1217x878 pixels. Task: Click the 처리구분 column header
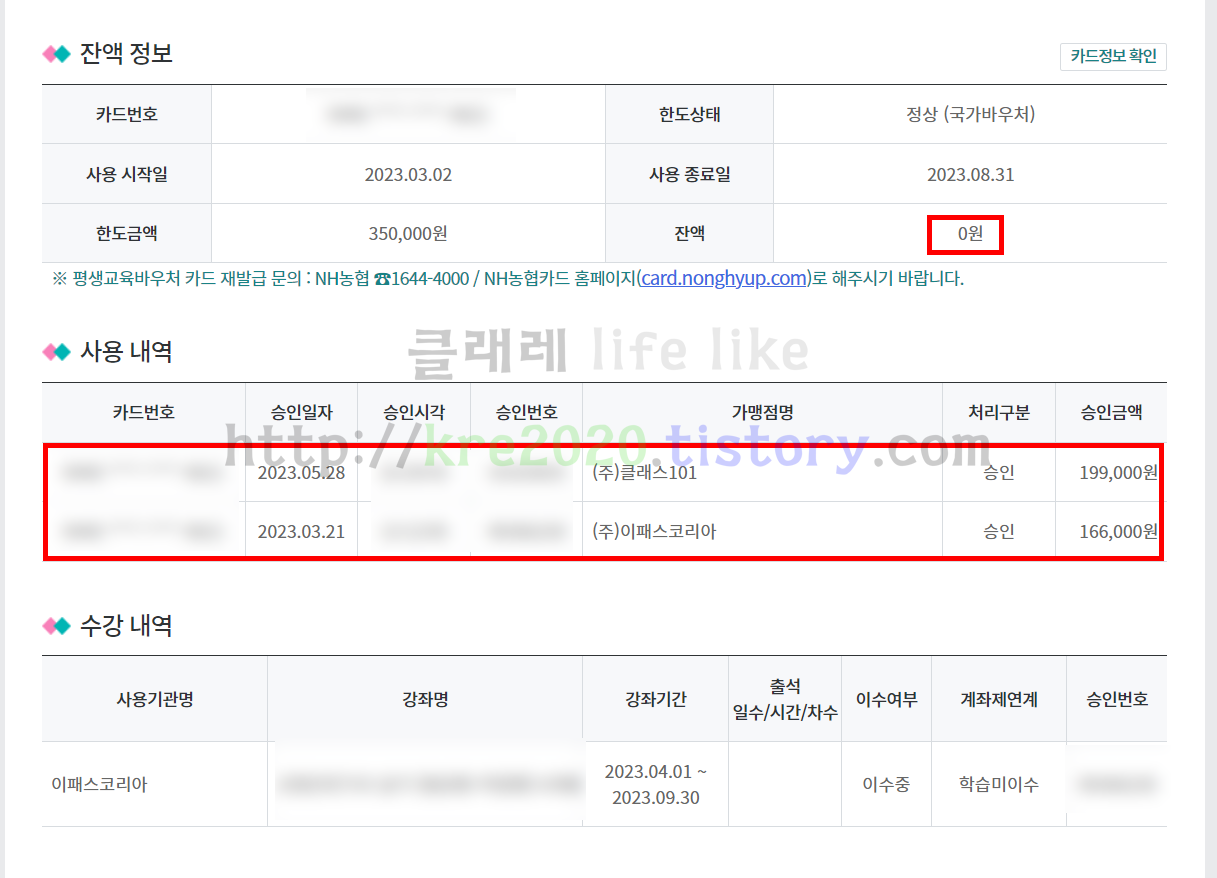999,412
